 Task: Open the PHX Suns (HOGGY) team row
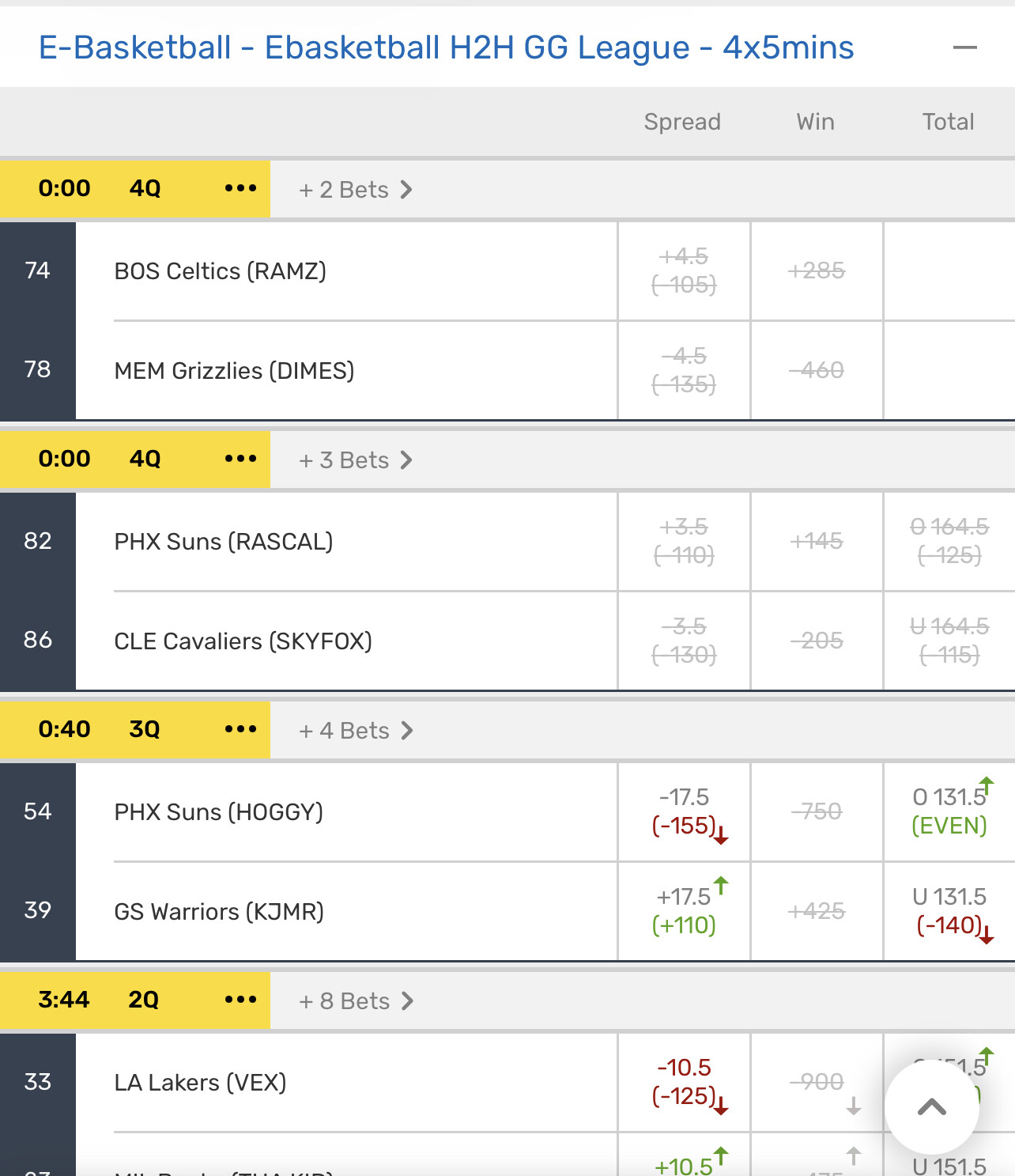[219, 812]
